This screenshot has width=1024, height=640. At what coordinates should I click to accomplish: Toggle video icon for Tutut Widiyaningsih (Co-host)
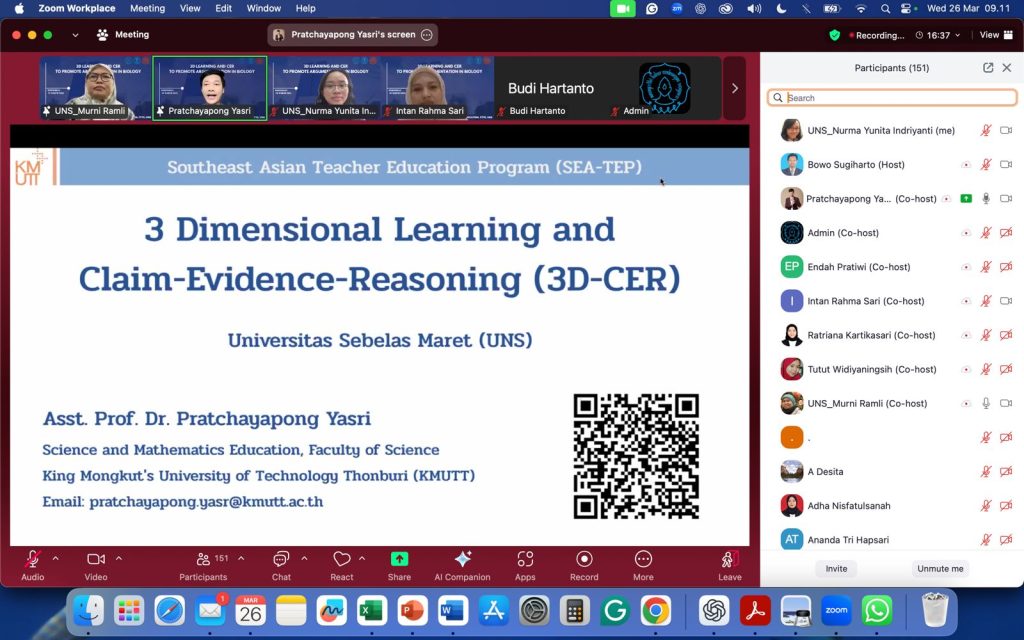click(1006, 369)
